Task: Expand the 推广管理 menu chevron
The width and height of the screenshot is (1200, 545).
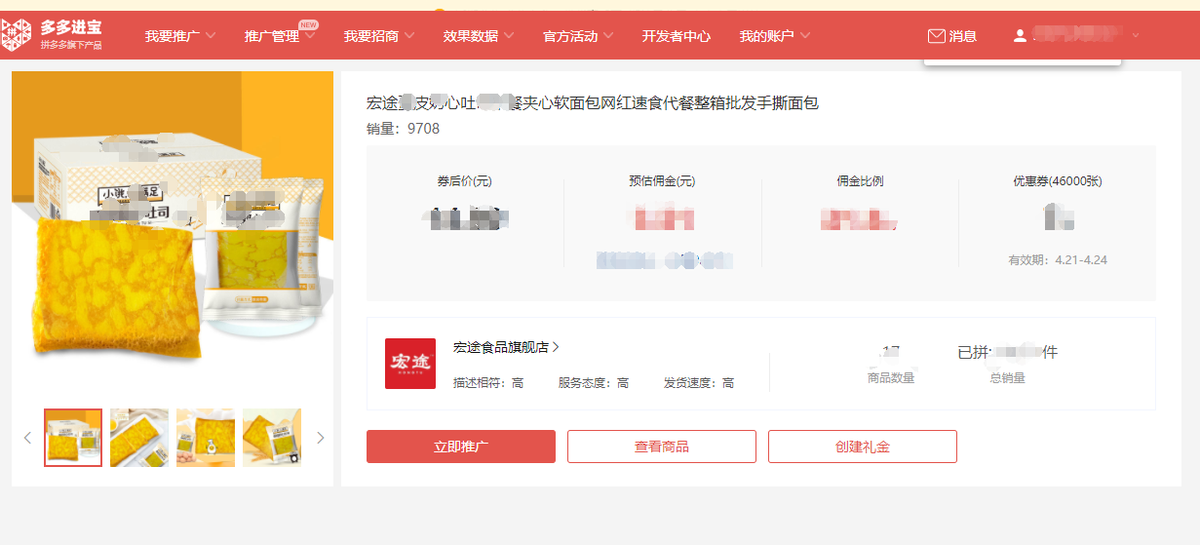Action: click(310, 36)
